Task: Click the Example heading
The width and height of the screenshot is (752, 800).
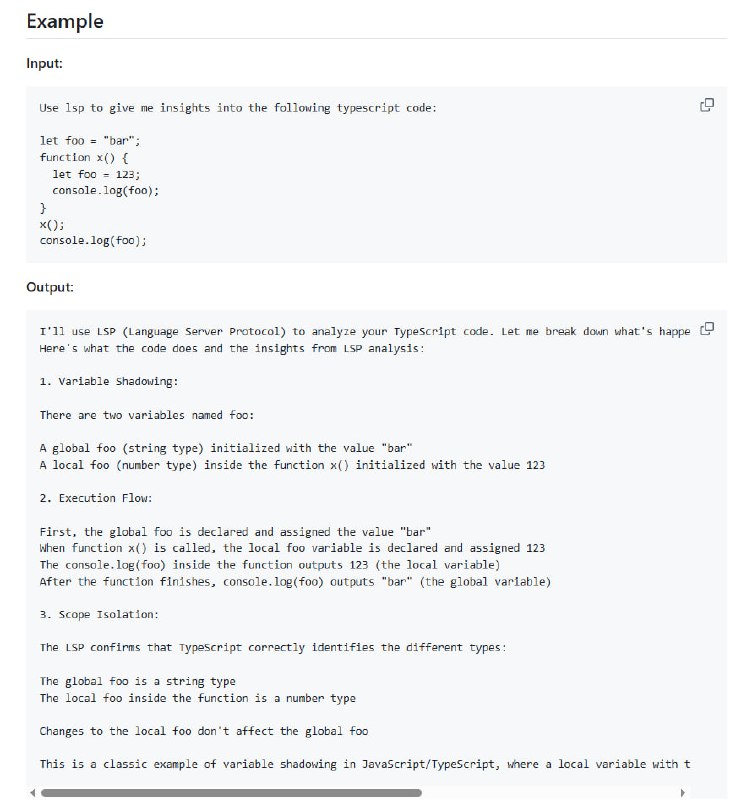Action: (x=64, y=21)
